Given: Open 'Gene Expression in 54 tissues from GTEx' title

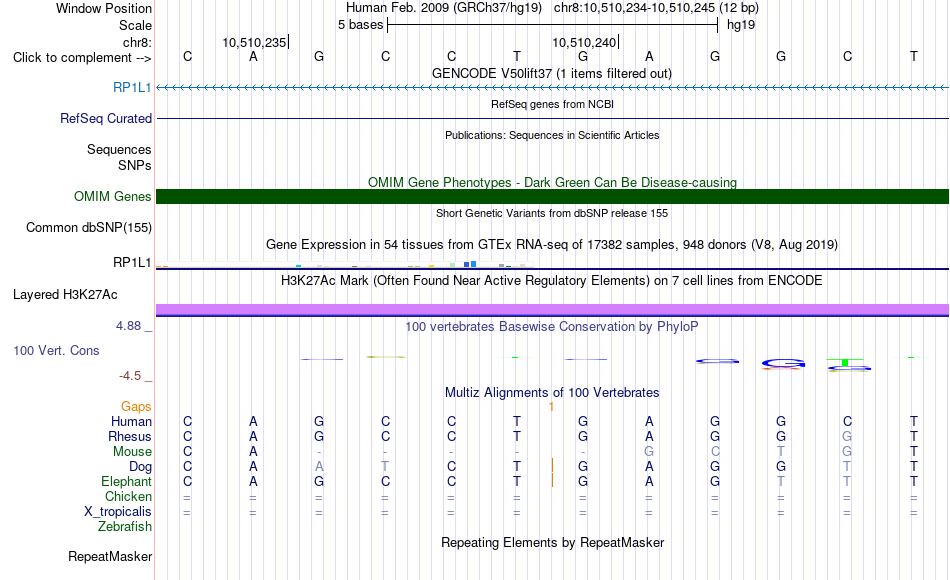Looking at the screenshot, I should 552,245.
